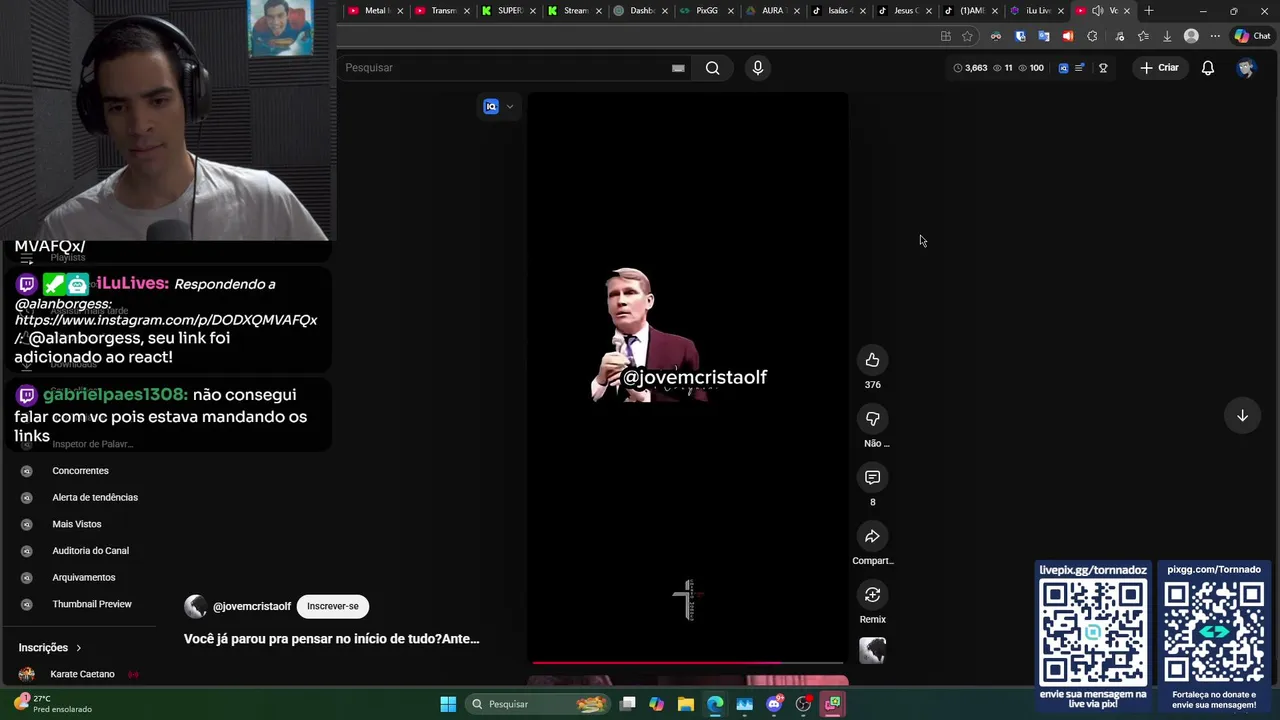Viewport: 1280px width, 720px height.
Task: Switch to the Isaías TikTok tab
Action: [837, 11]
